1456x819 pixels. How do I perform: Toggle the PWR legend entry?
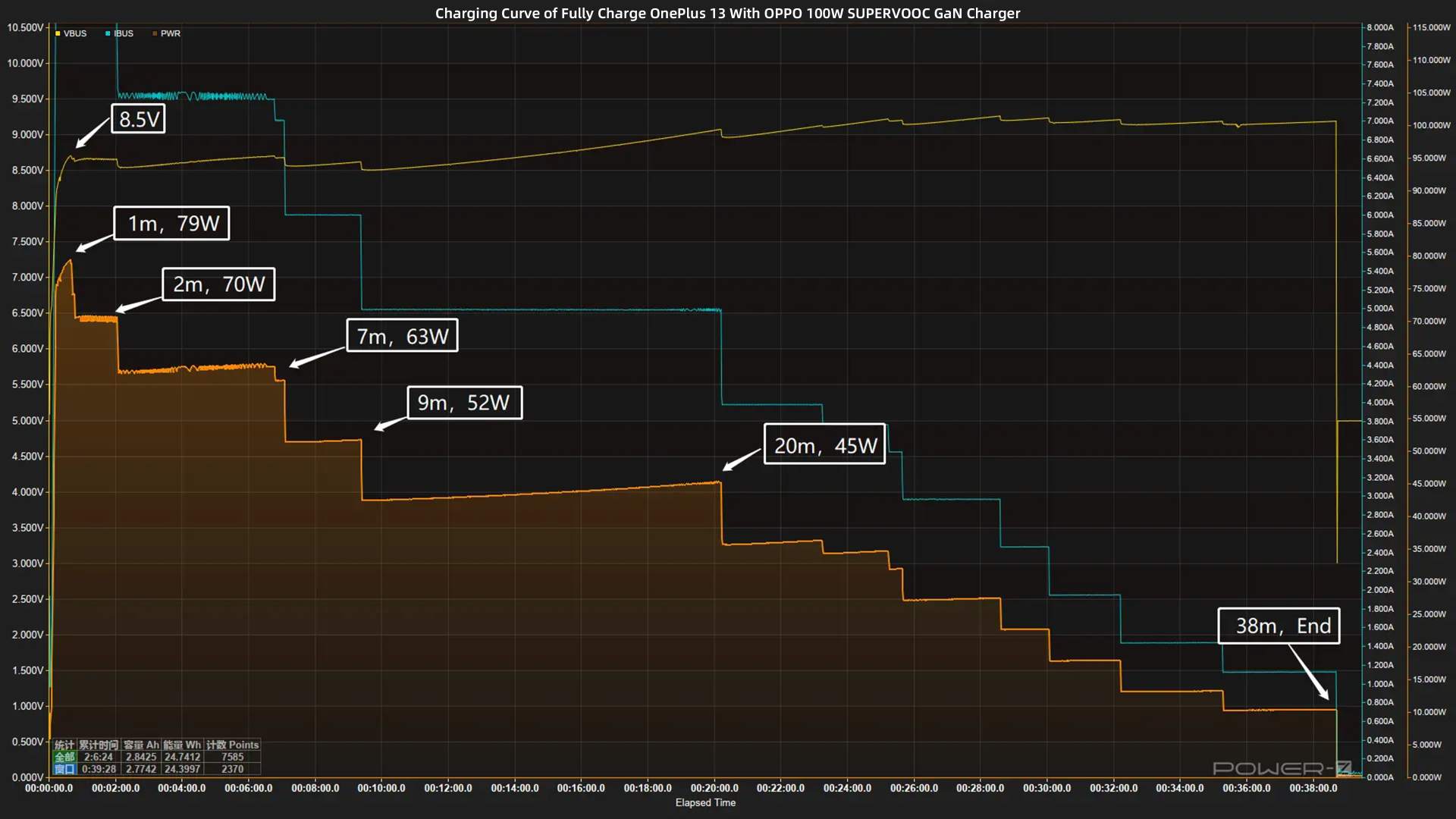tap(166, 33)
